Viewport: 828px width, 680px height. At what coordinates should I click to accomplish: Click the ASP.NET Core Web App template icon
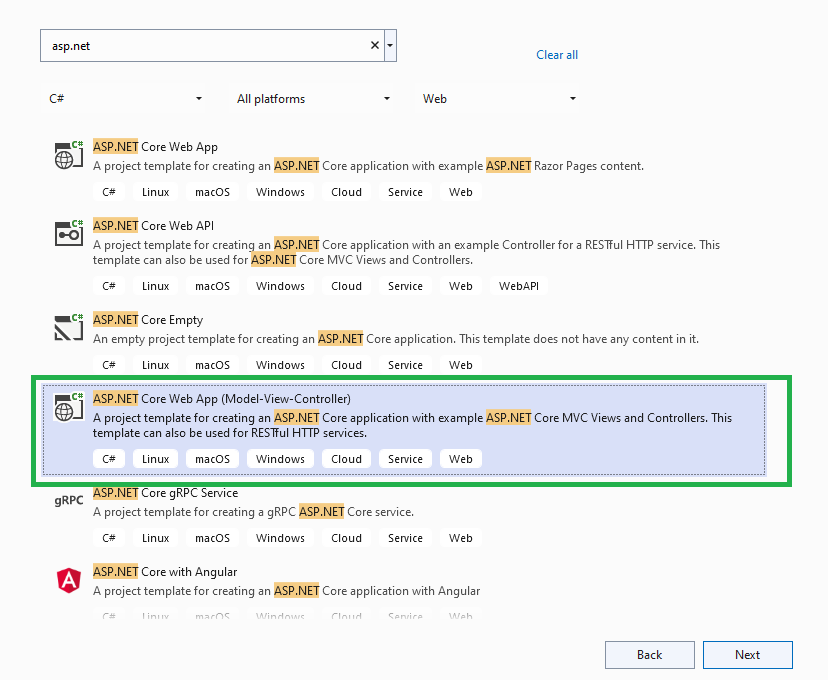(67, 152)
